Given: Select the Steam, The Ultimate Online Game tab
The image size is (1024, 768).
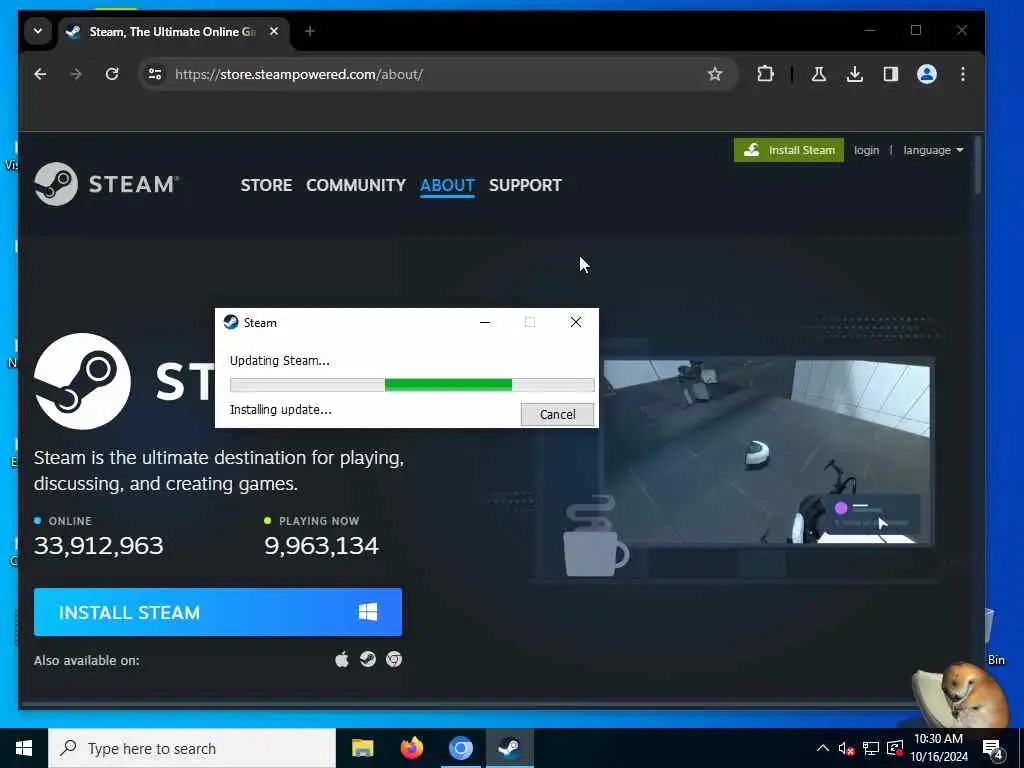Looking at the screenshot, I should [172, 31].
